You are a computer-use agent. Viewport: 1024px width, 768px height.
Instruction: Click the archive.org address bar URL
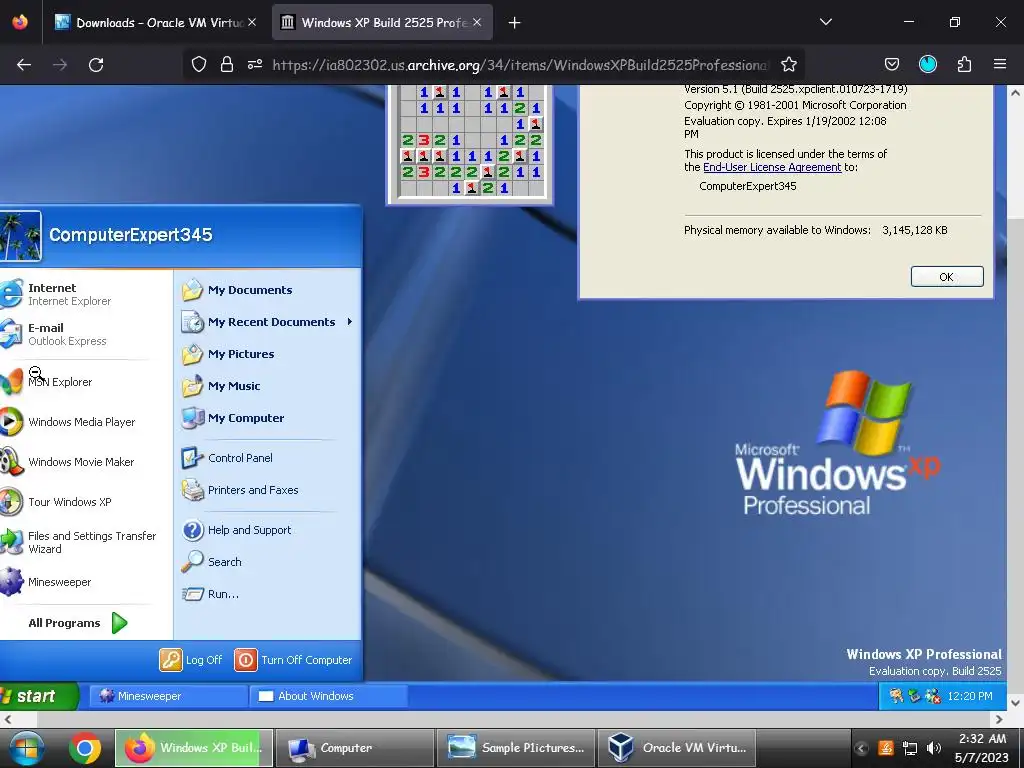[520, 65]
